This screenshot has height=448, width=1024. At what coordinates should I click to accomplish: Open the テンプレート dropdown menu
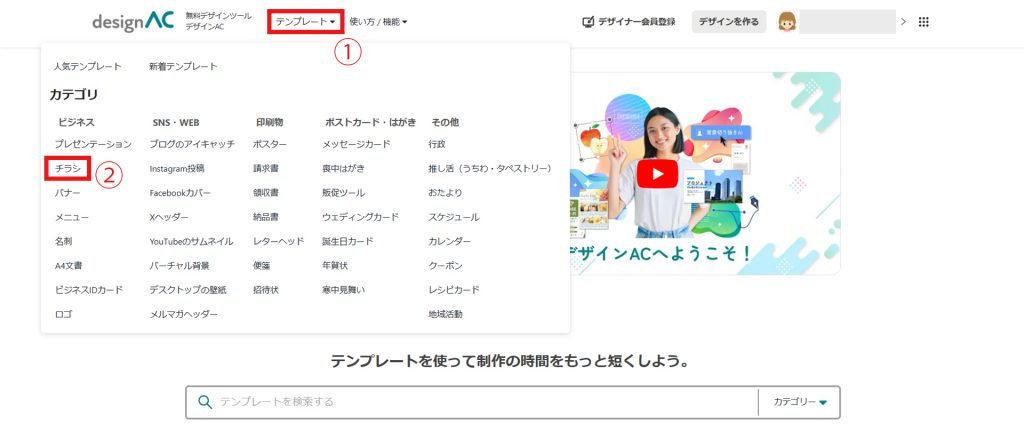pos(305,21)
